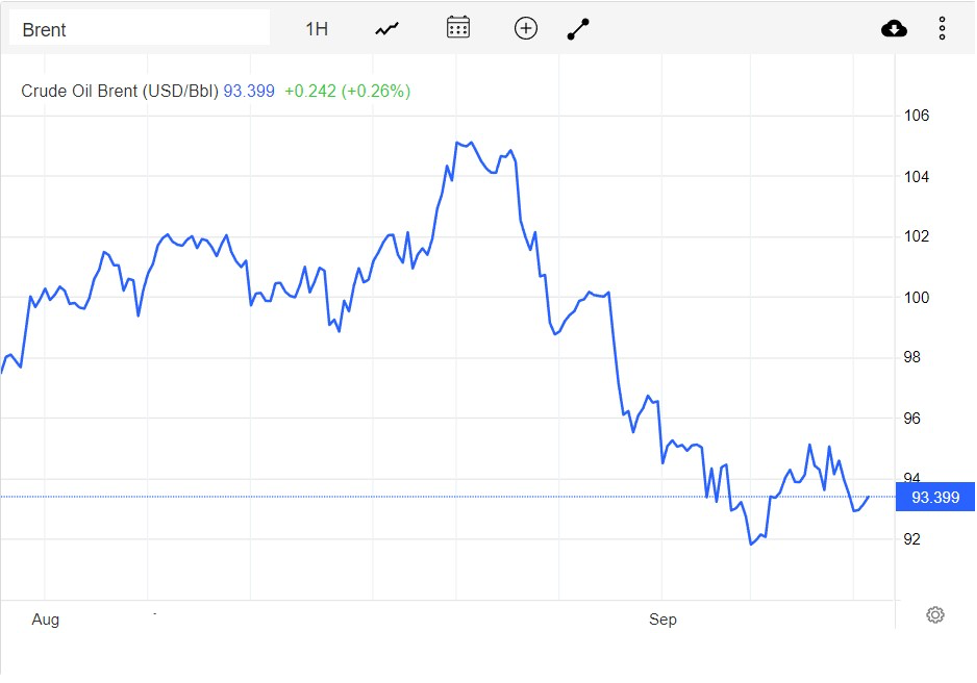This screenshot has width=977, height=683.
Task: Click the cloud download icon
Action: click(x=894, y=29)
